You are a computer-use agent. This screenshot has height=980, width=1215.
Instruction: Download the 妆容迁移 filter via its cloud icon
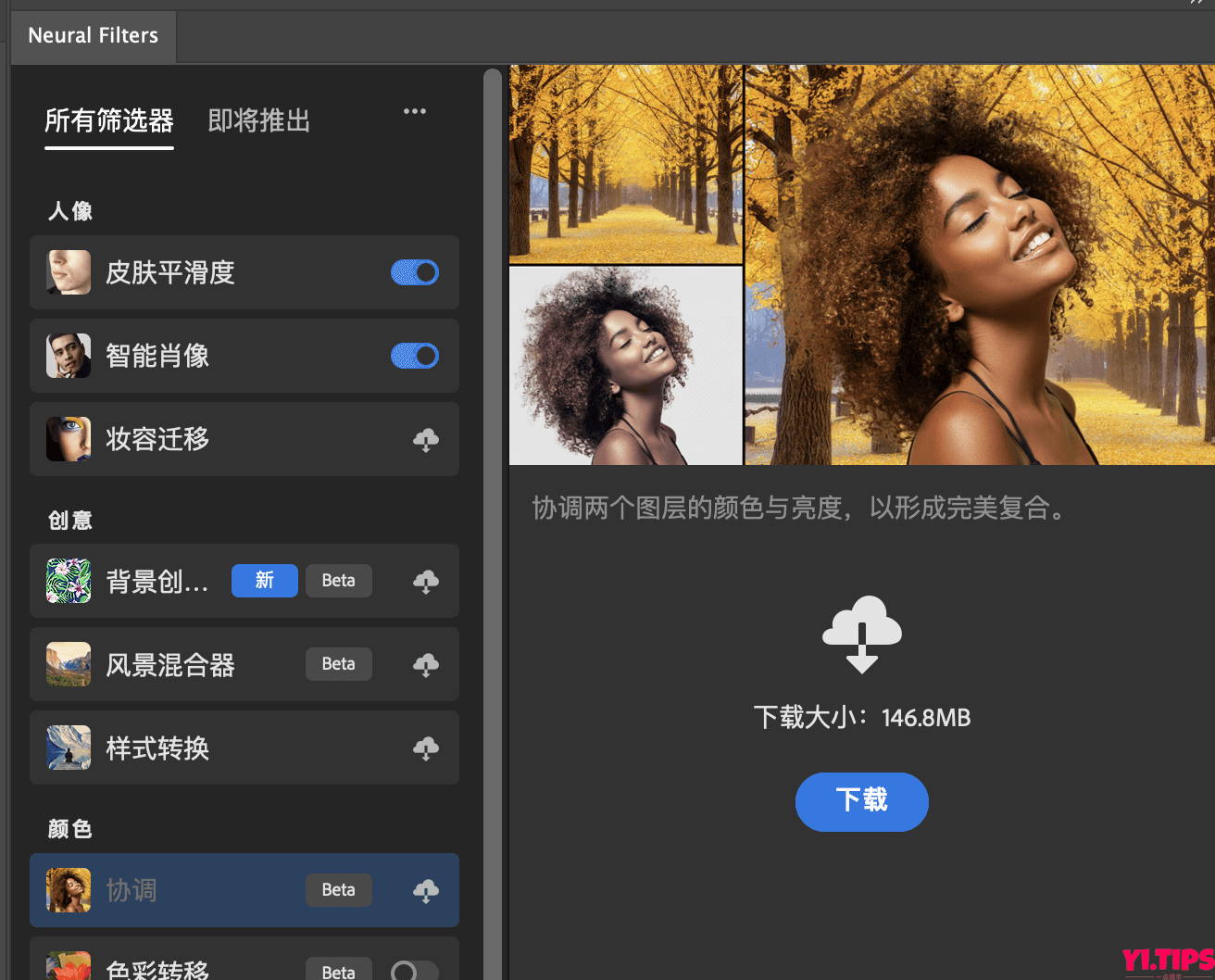[x=426, y=440]
